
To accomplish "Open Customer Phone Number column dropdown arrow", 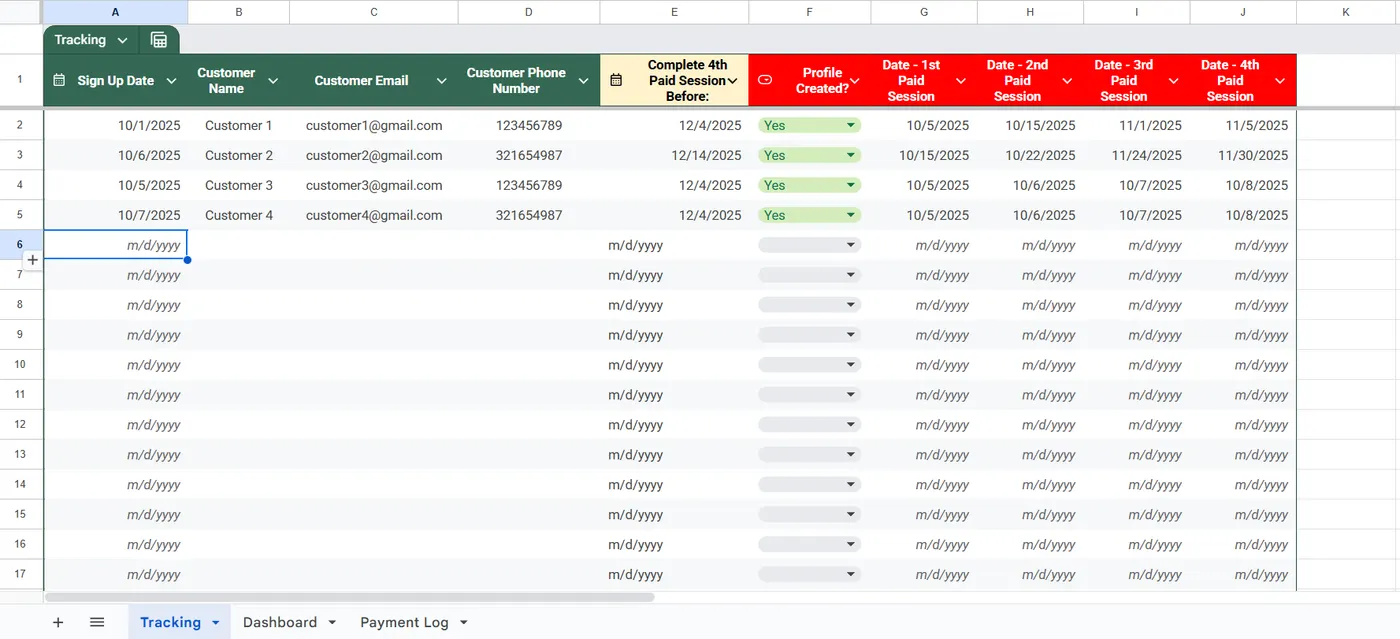I will click(584, 81).
